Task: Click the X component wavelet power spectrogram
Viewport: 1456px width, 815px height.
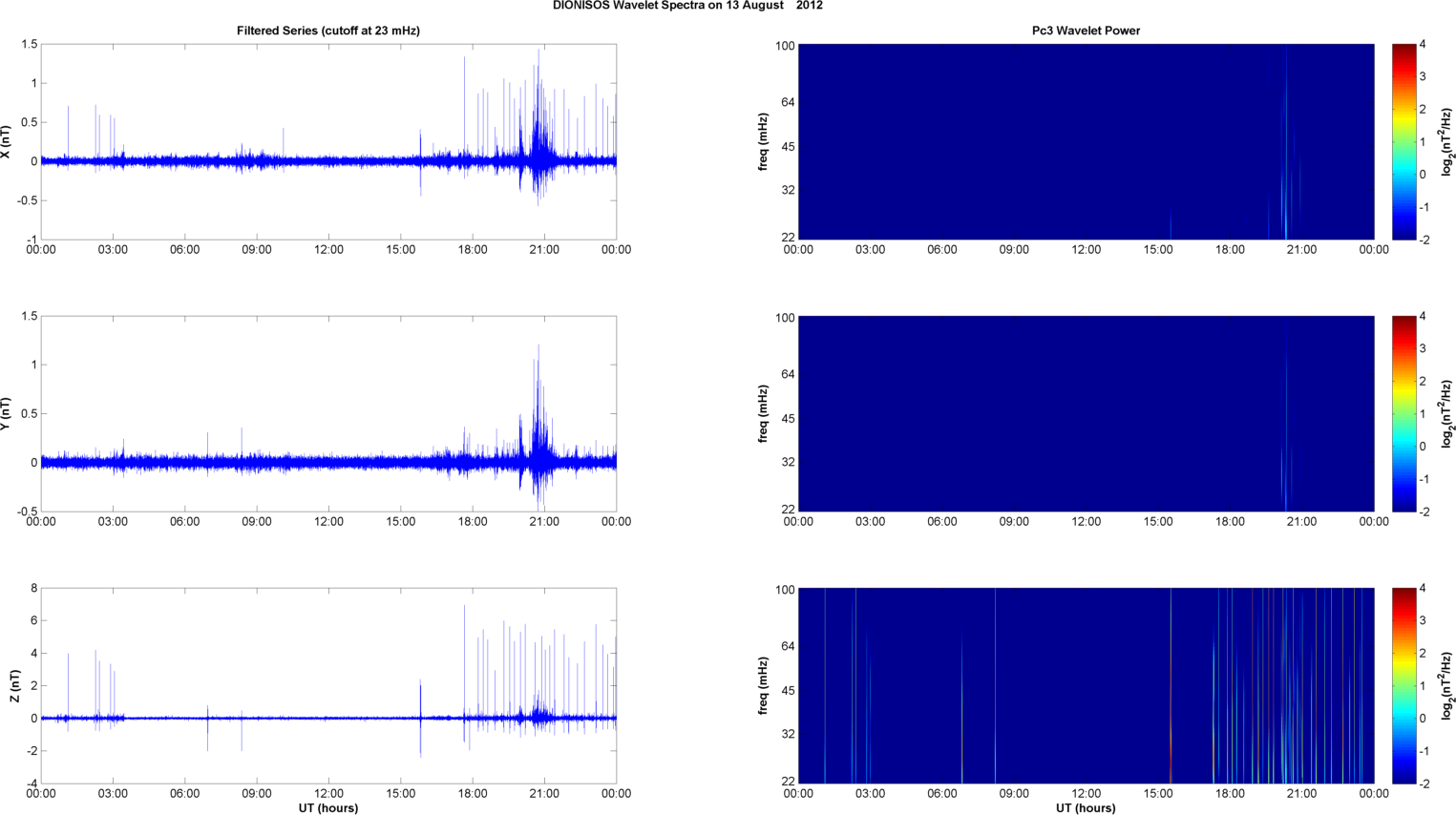Action: pos(1086,141)
